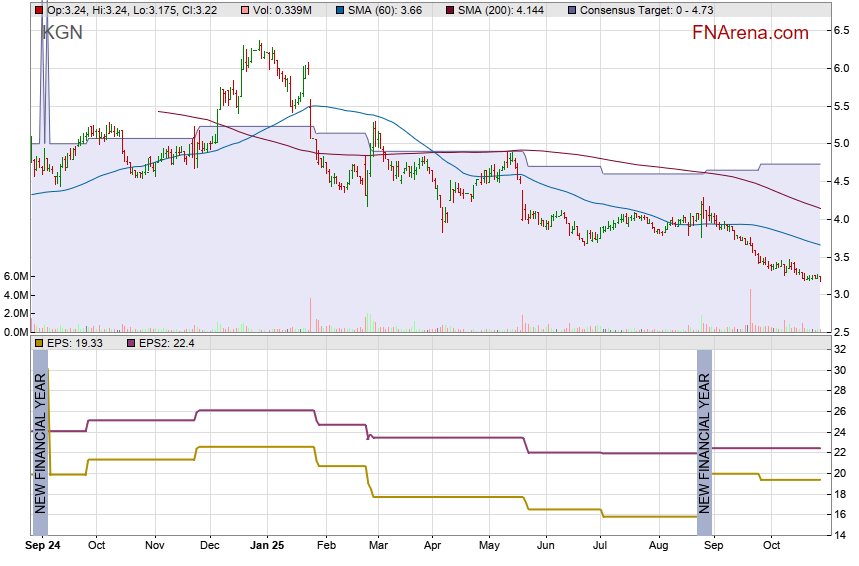Open the FNArena.com link
Viewport: 859px width, 566px height.
pyautogui.click(x=750, y=33)
